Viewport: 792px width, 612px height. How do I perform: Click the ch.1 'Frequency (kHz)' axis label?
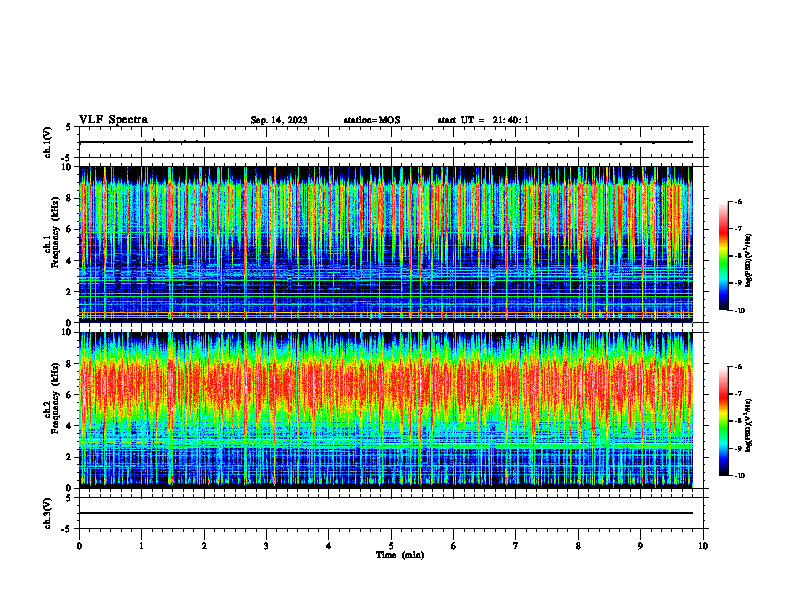coord(56,232)
